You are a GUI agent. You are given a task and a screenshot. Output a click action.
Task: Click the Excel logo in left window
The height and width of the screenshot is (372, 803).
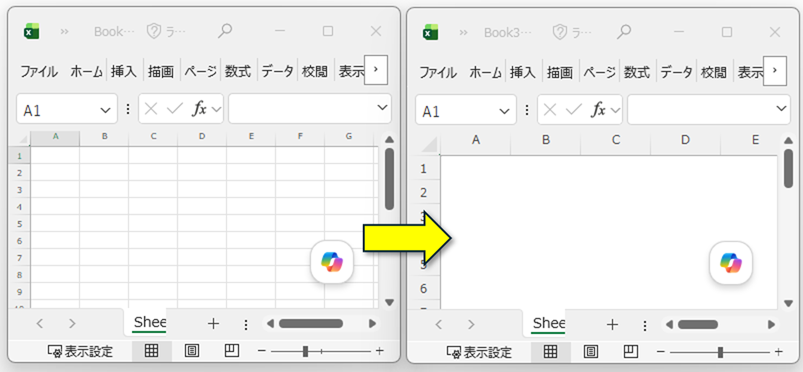point(32,32)
